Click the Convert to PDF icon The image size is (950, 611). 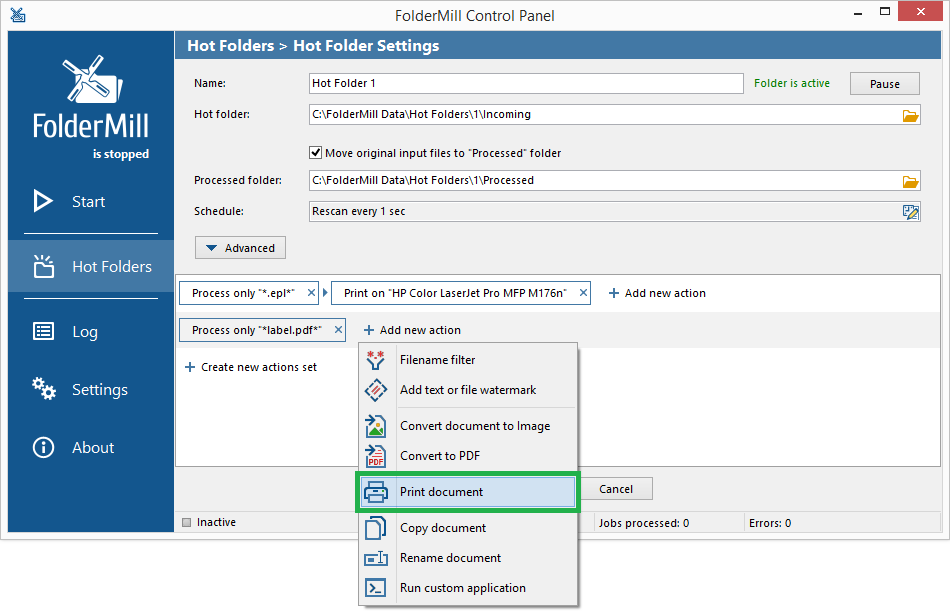click(376, 456)
